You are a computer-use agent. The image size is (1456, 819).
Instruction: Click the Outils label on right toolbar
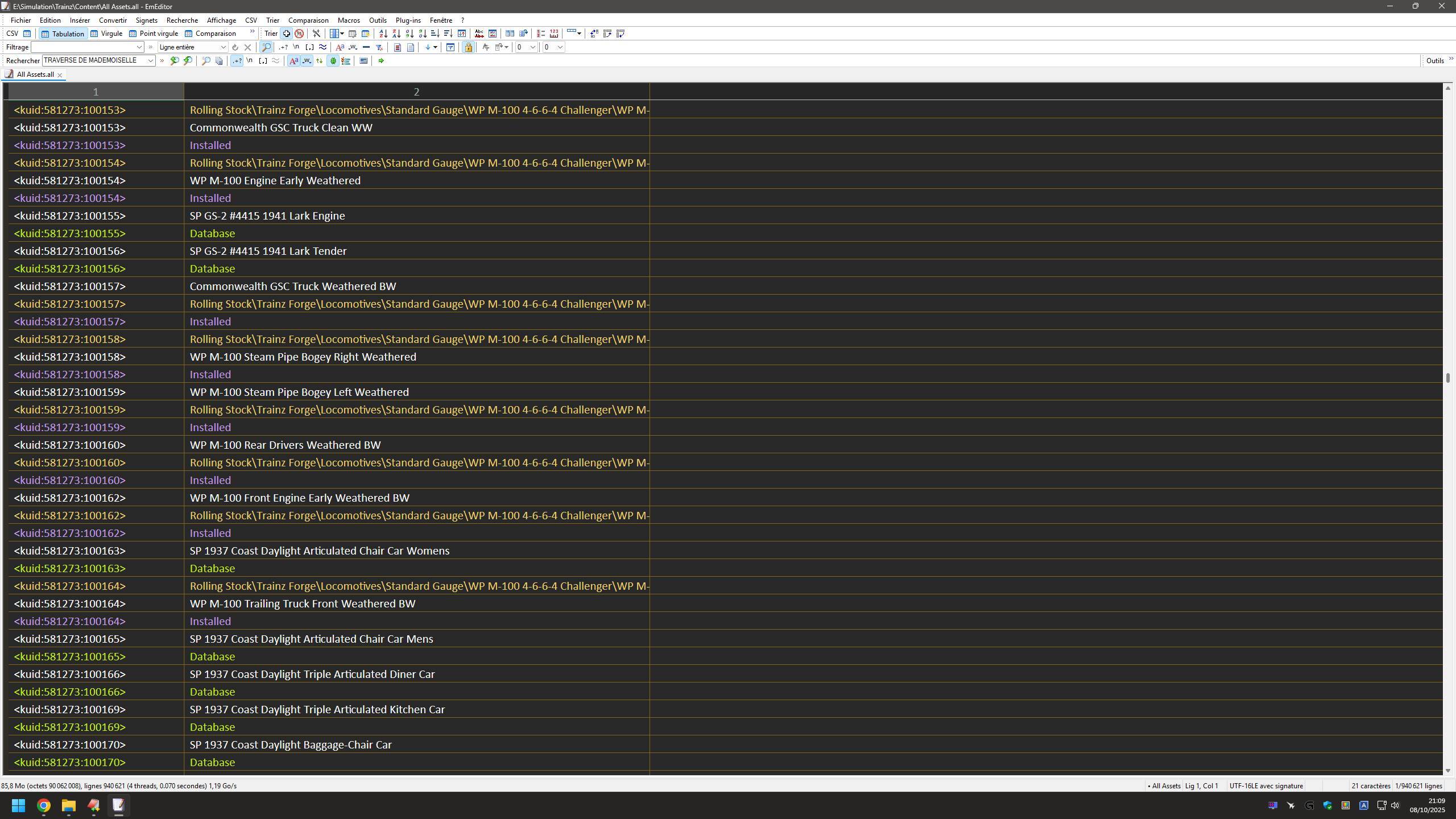coord(1434,61)
